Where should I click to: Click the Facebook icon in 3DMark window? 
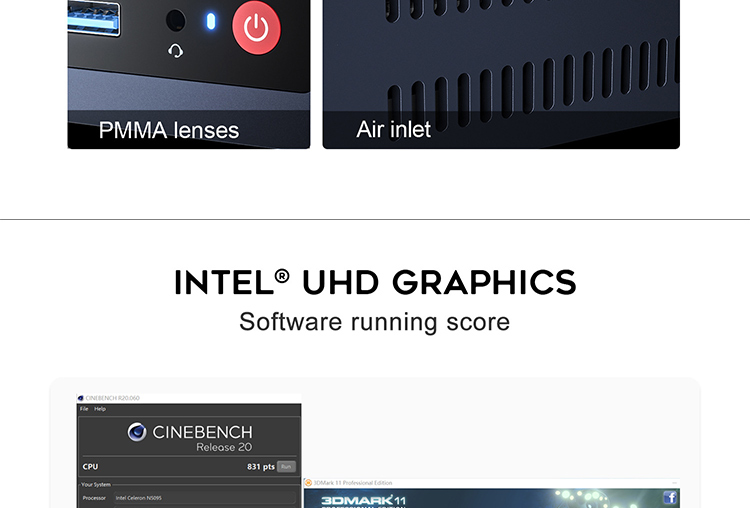pos(670,497)
